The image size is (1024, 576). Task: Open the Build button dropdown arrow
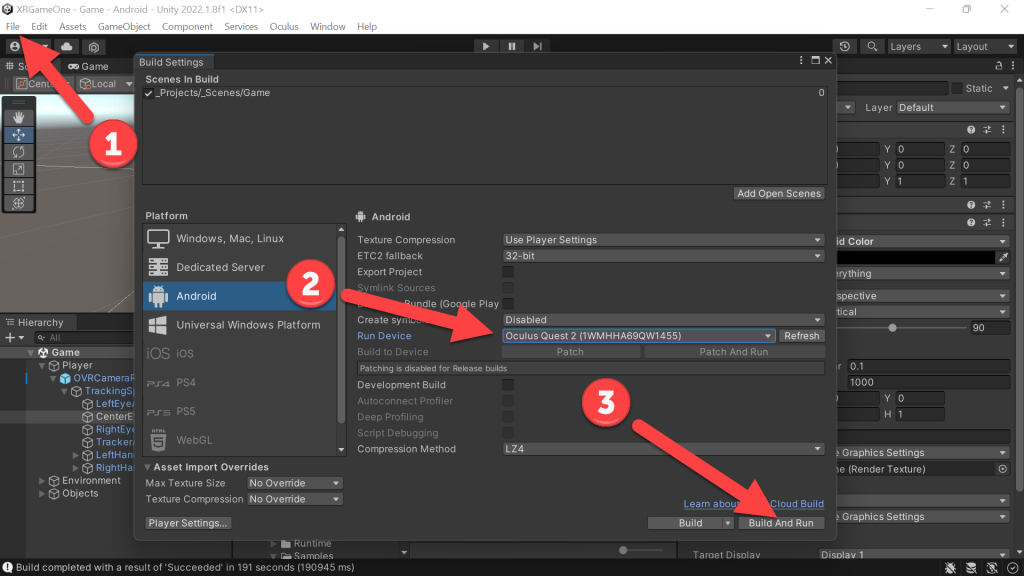click(x=727, y=523)
